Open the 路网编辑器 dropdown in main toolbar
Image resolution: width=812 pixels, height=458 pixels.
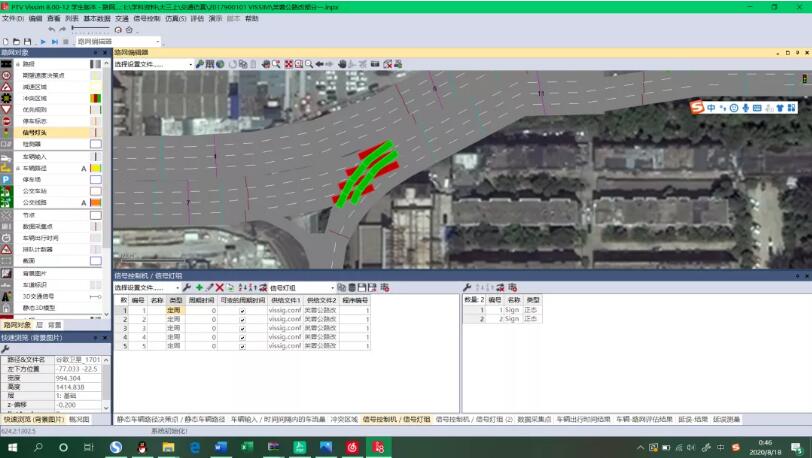(119, 41)
